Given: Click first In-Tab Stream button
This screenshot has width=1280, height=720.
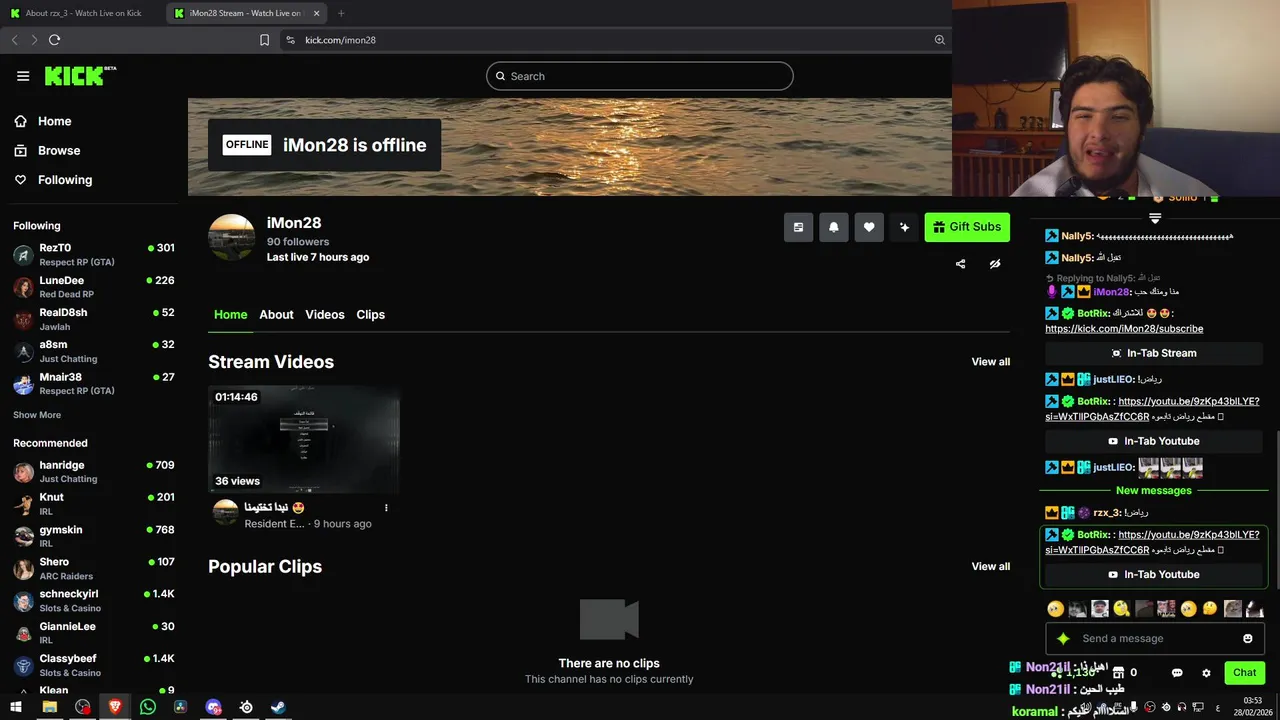Looking at the screenshot, I should pos(1154,353).
